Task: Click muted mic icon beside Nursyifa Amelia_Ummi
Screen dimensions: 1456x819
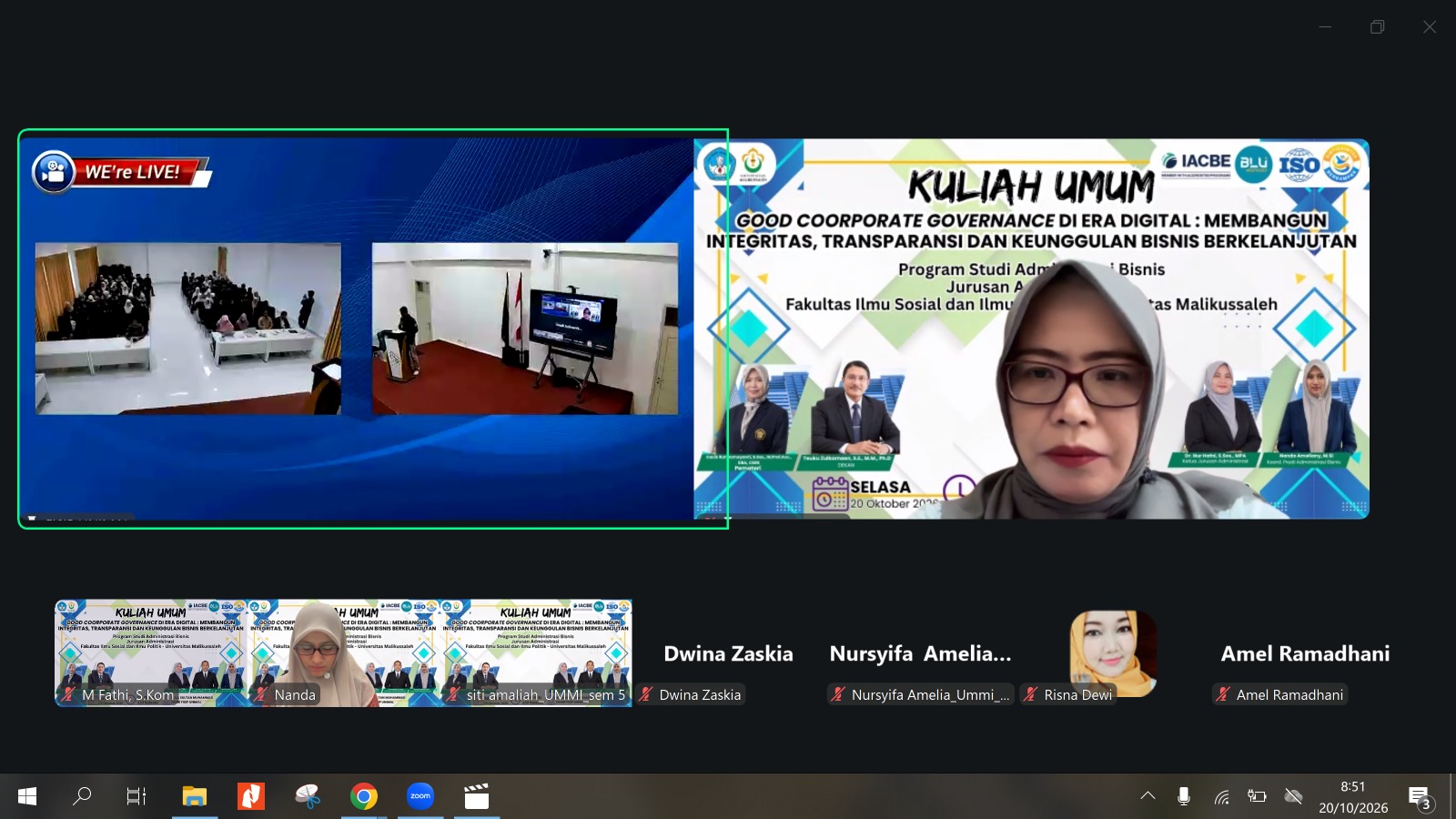Action: pyautogui.click(x=838, y=694)
